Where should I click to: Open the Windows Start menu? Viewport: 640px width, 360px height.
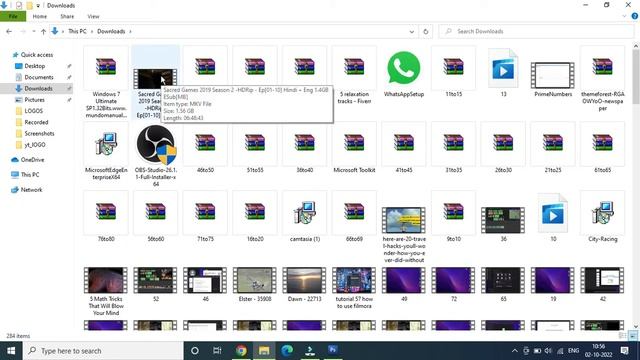point(11,351)
